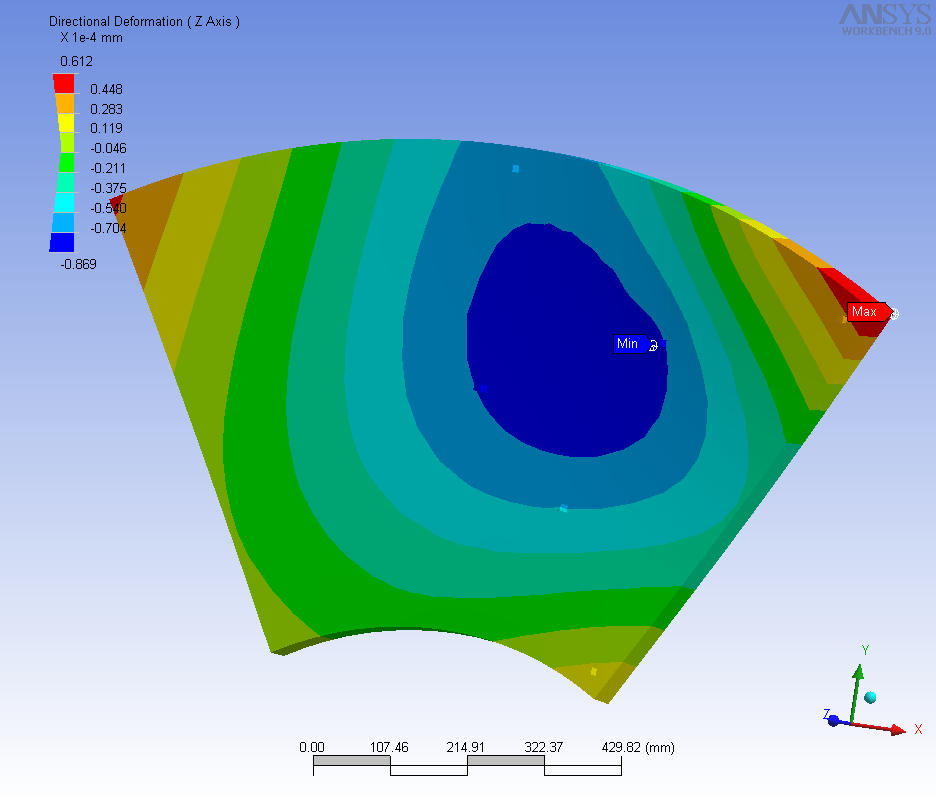Viewport: 936px width, 800px height.
Task: Click the cyan isometric ball on triad
Action: pyautogui.click(x=870, y=697)
